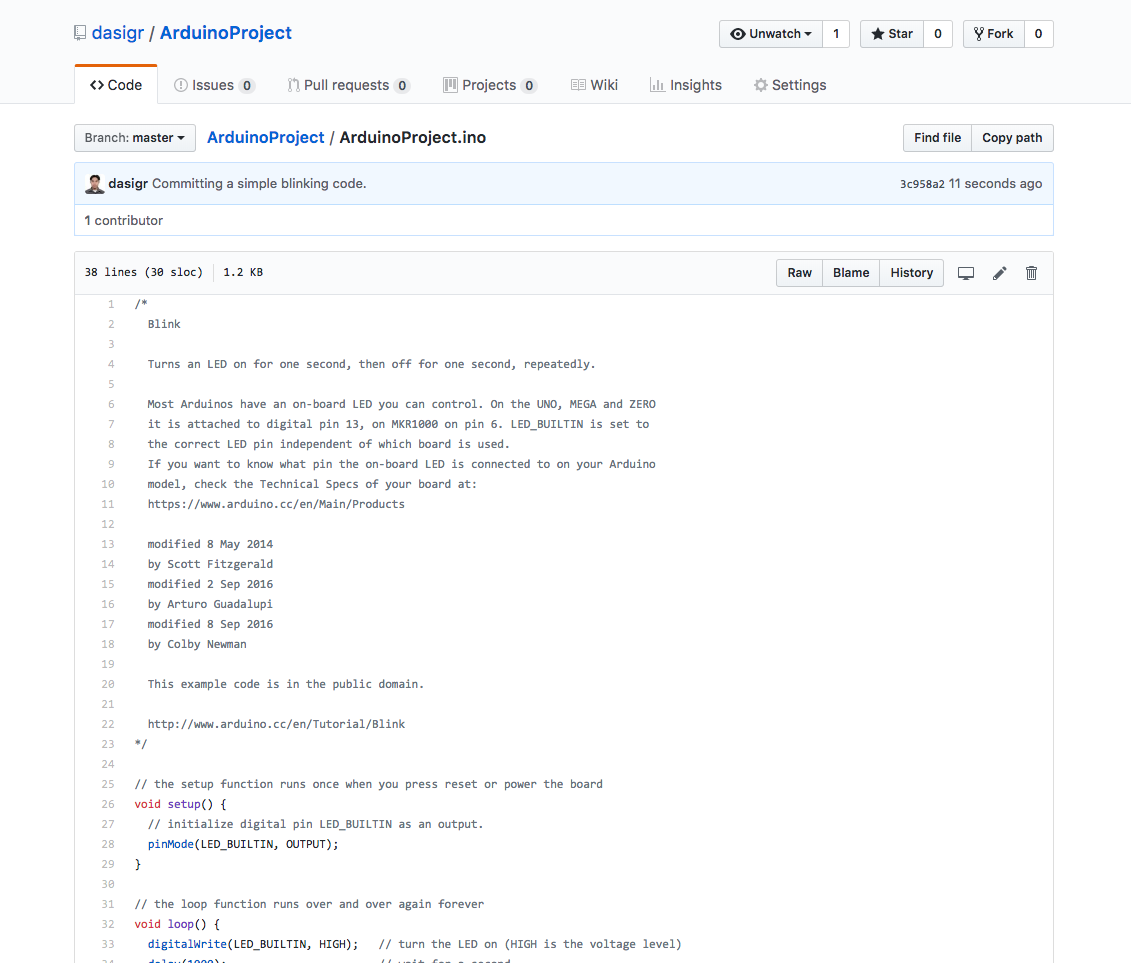Image resolution: width=1131 pixels, height=963 pixels.
Task: Select line number 26 in the code gutter
Action: [x=107, y=804]
